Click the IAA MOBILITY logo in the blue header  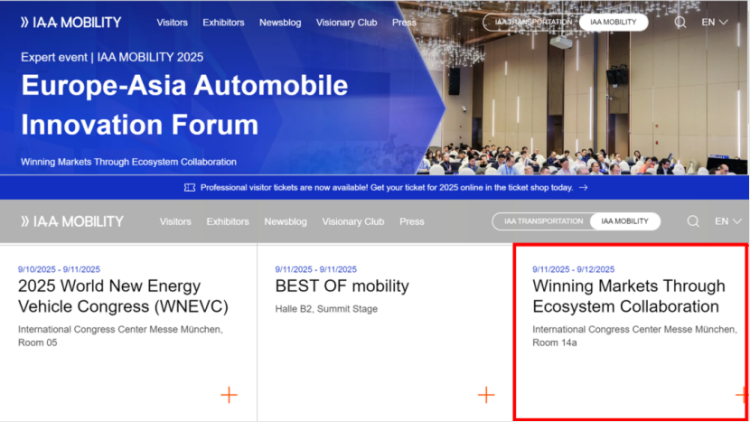point(71,22)
